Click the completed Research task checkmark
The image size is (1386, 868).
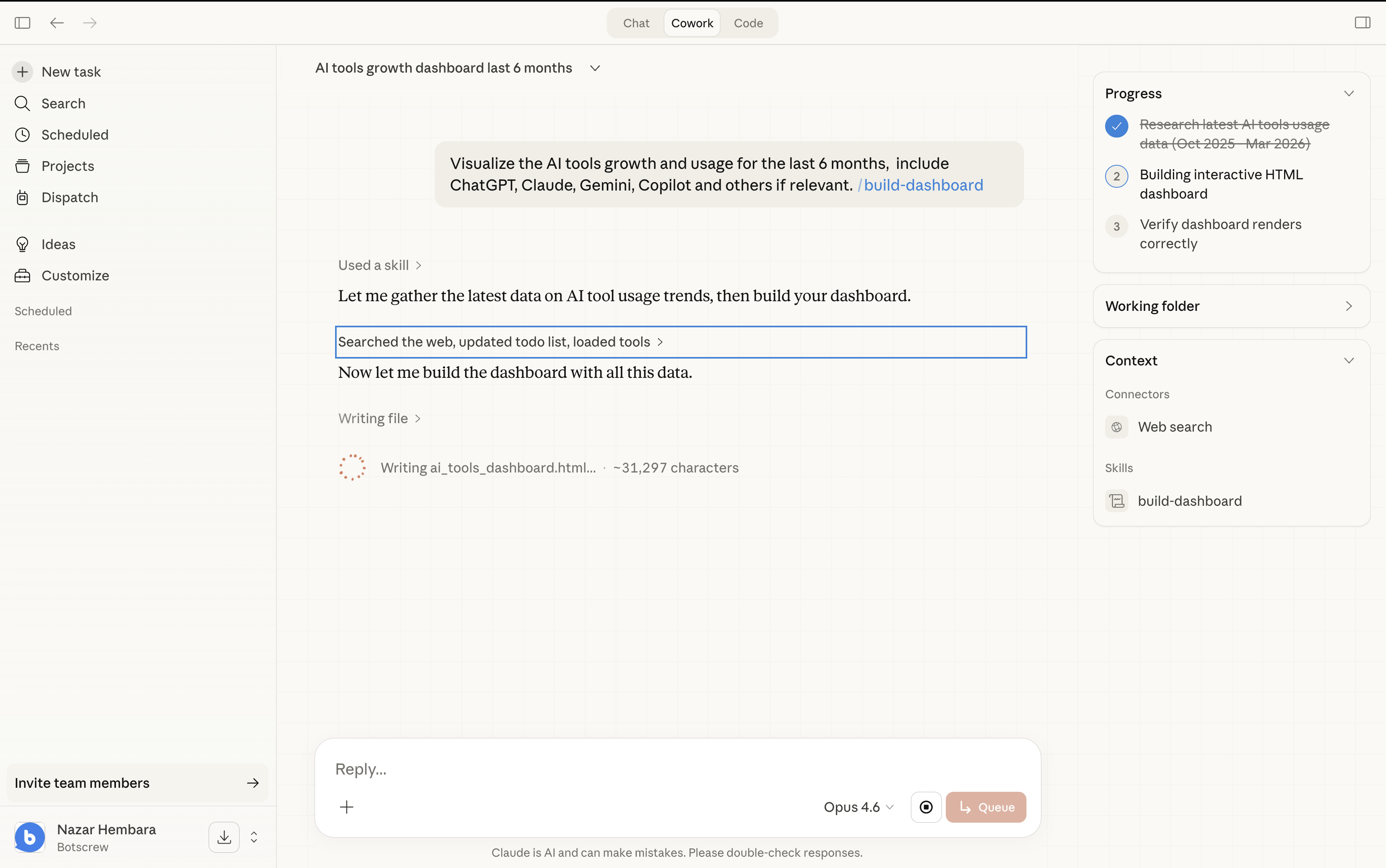coord(1116,126)
